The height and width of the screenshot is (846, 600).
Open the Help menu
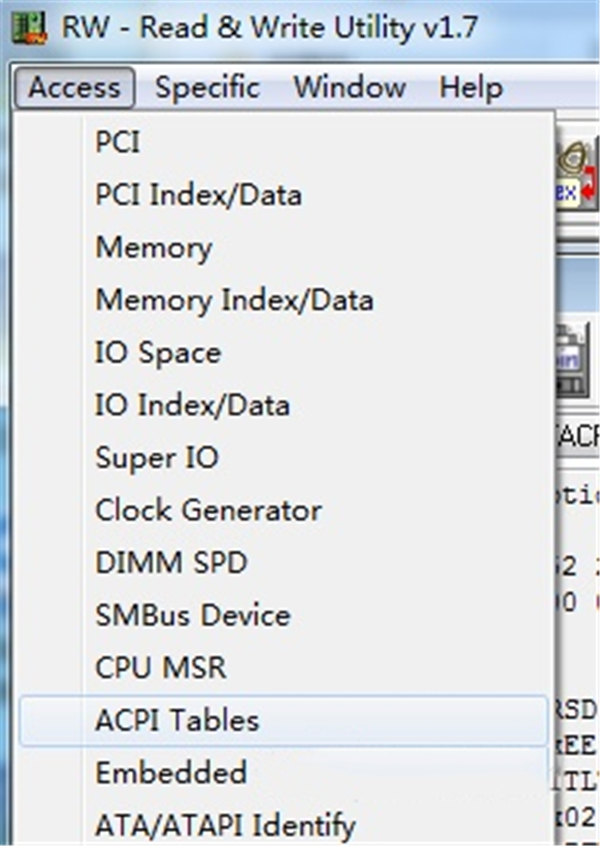click(x=469, y=88)
